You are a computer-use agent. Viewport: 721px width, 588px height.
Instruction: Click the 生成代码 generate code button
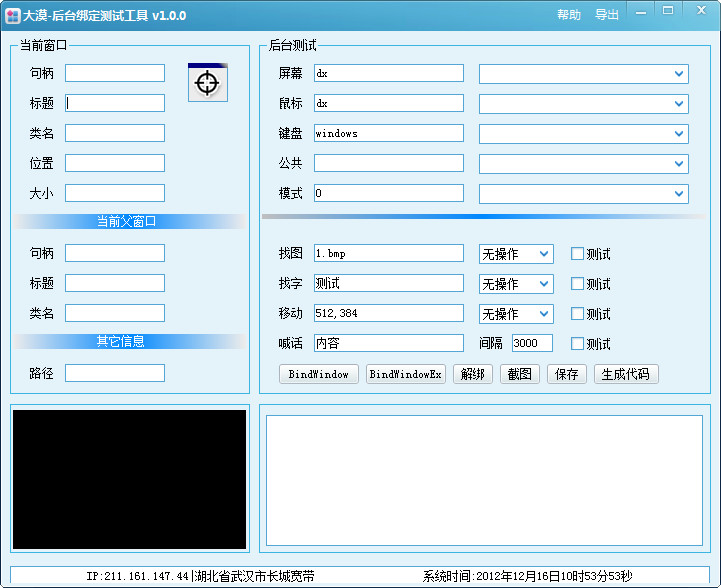pos(626,374)
